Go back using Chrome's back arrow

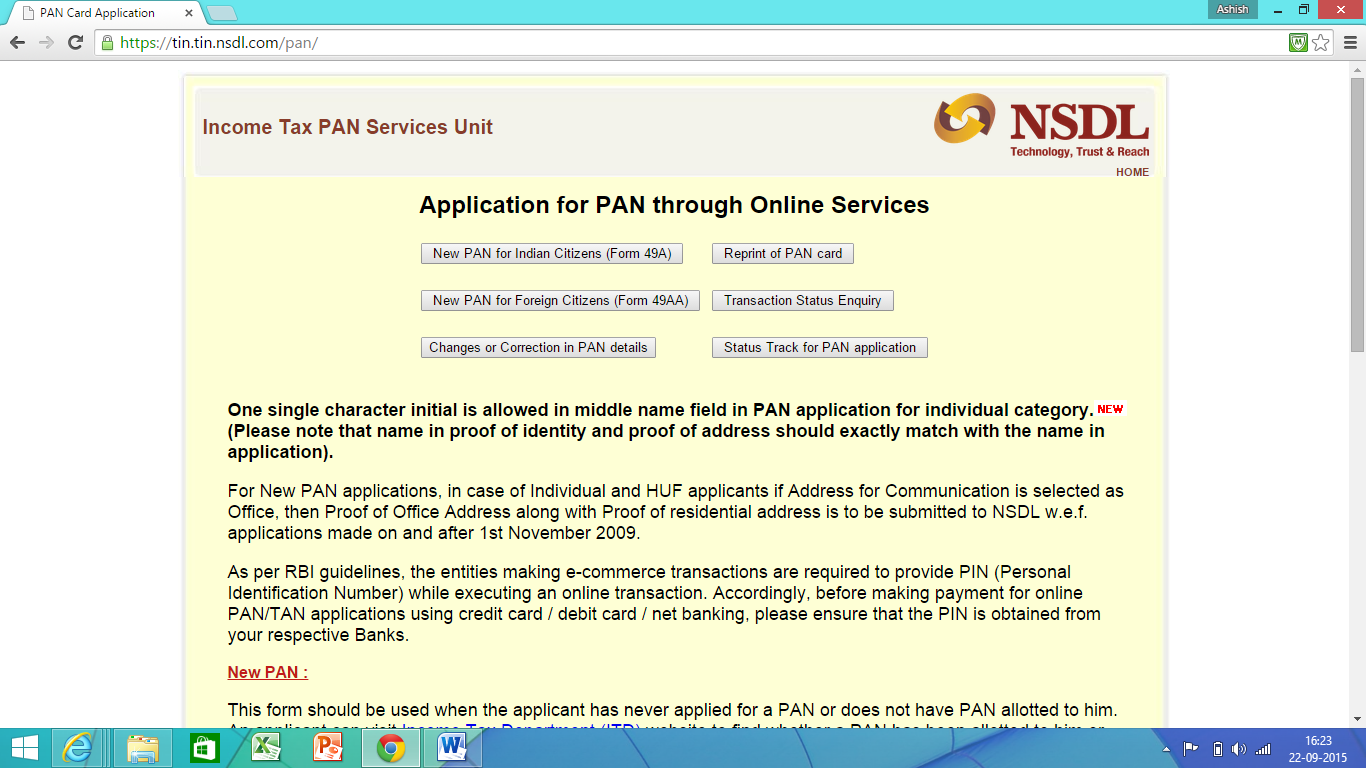(17, 43)
